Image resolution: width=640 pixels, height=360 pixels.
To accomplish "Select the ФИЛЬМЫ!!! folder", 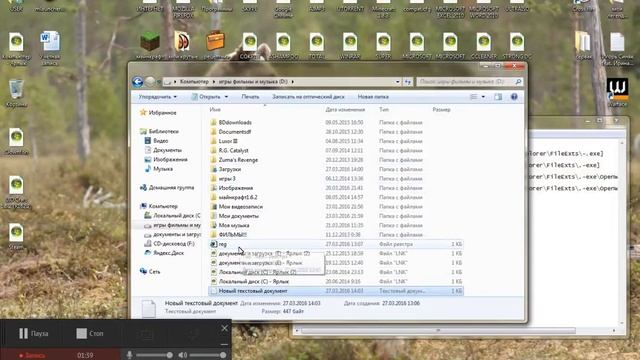I will 233,235.
